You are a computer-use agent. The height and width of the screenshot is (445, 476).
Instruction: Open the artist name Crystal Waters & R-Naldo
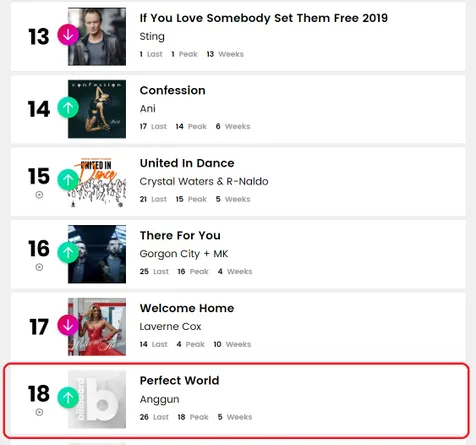tap(204, 181)
